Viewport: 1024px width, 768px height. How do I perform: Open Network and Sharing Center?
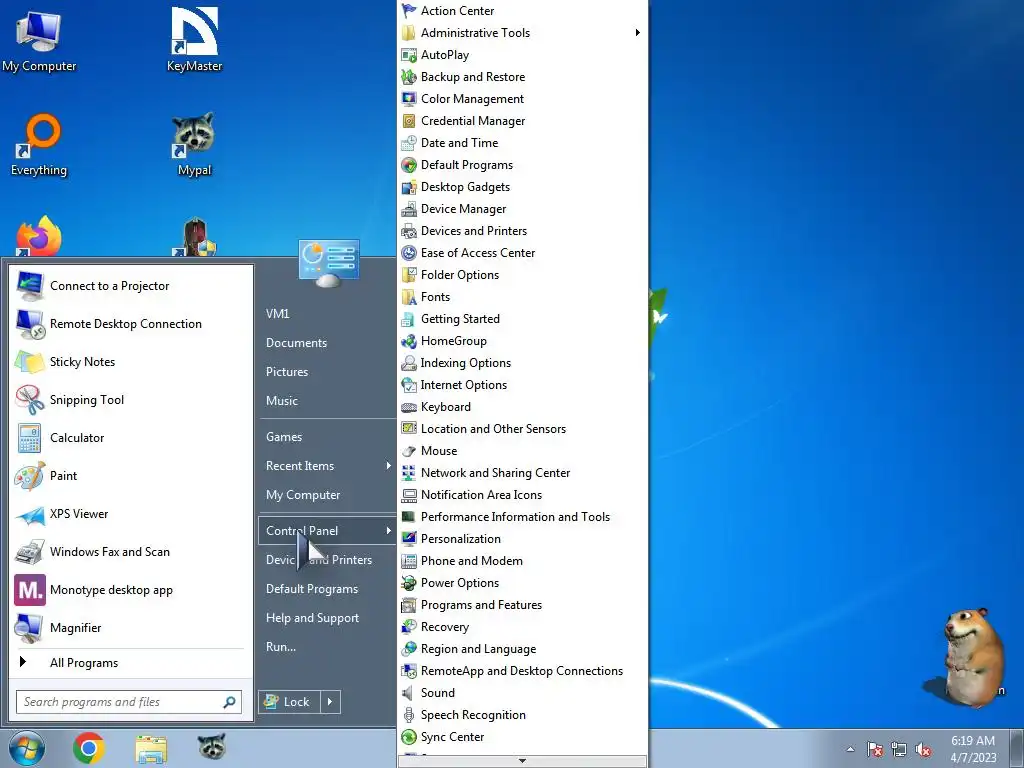522,473
